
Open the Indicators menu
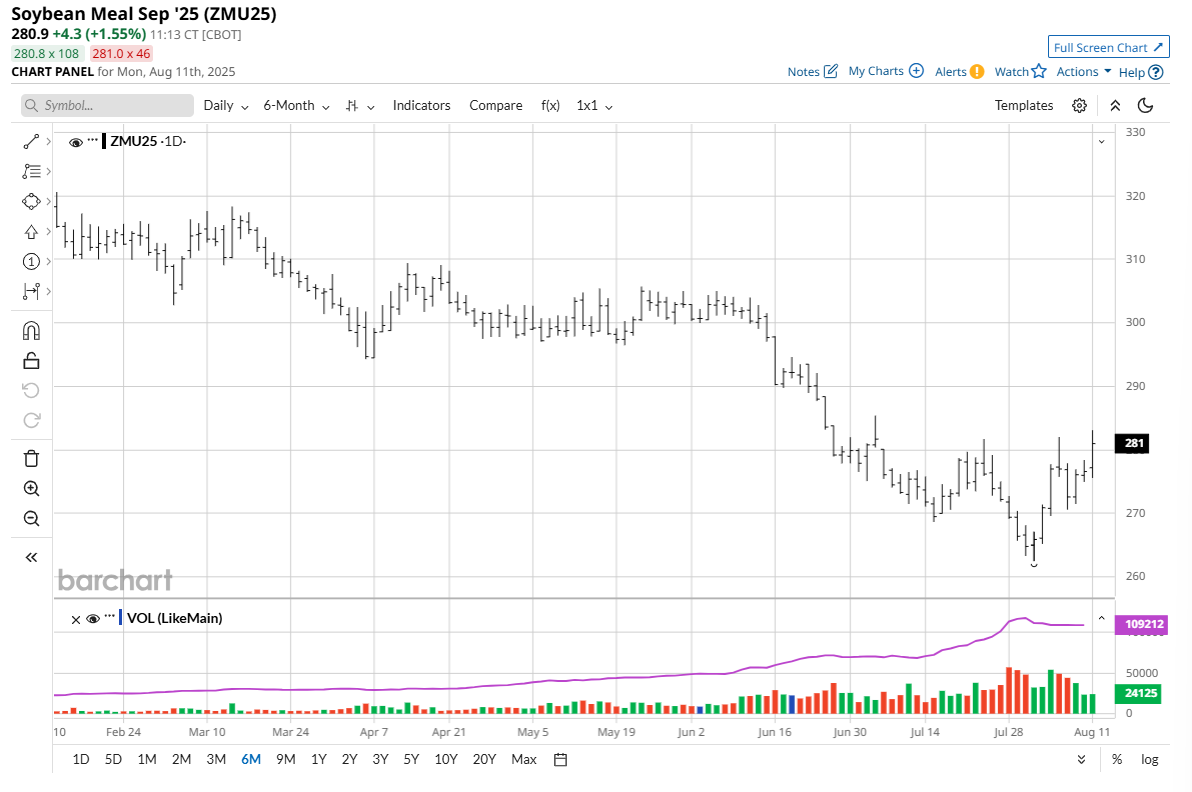pyautogui.click(x=421, y=106)
